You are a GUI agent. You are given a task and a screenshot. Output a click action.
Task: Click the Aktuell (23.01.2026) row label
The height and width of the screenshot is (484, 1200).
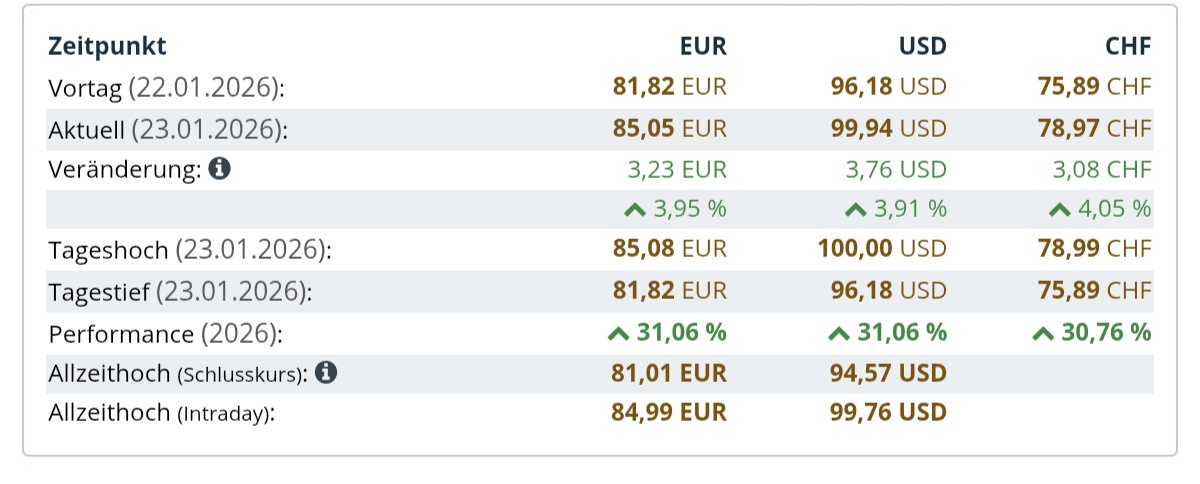click(166, 129)
